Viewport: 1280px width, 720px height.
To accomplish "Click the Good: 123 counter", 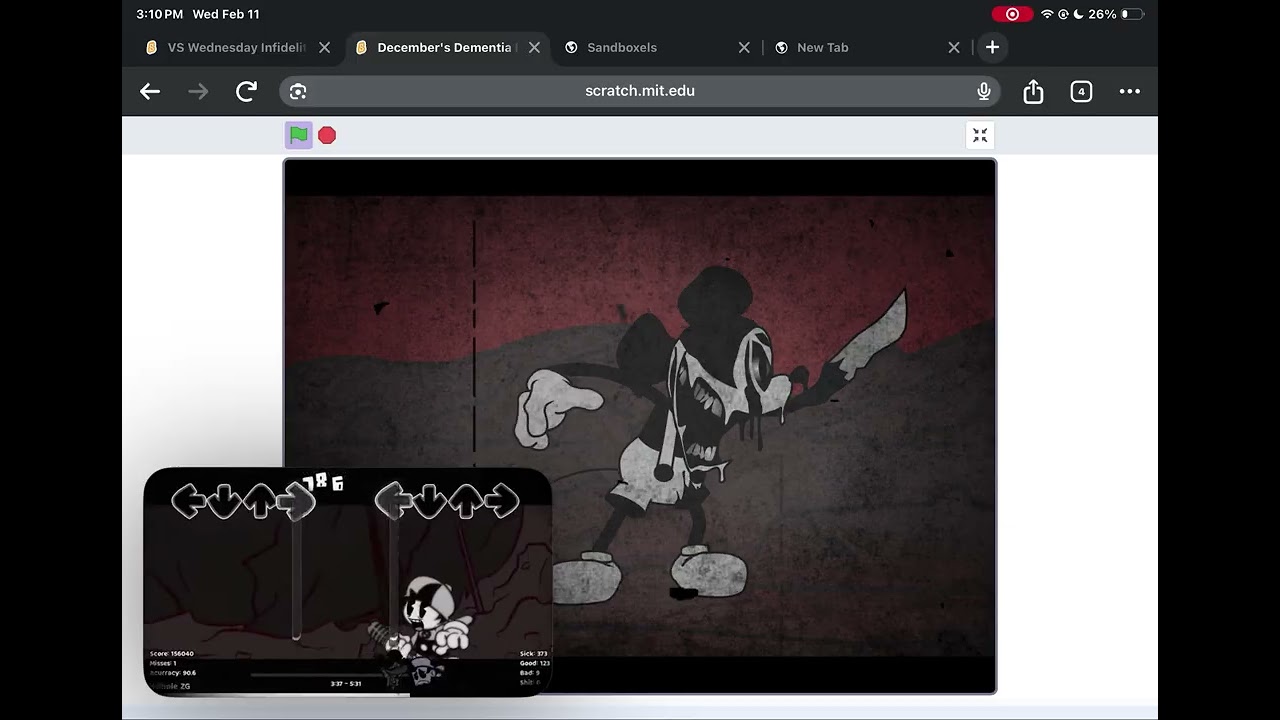I will pos(535,663).
